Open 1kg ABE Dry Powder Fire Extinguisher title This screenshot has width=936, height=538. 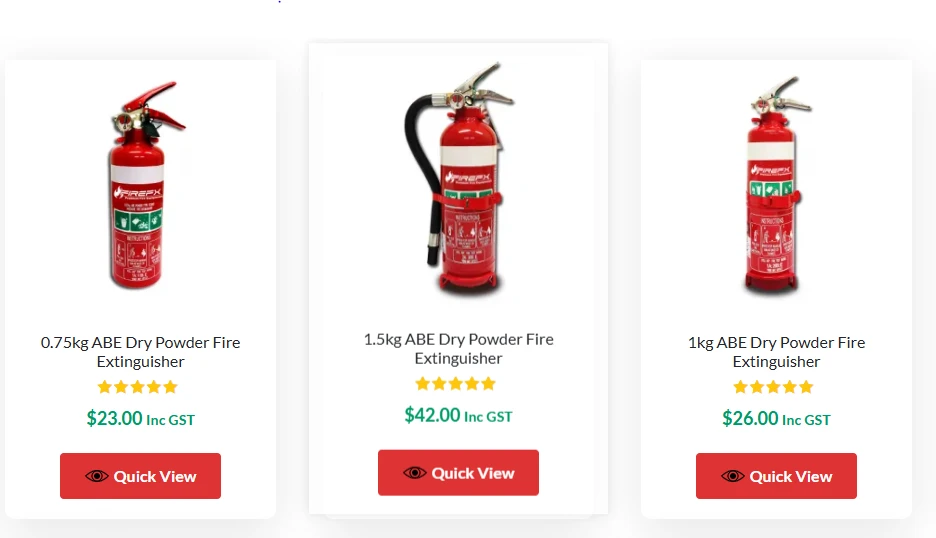[776, 352]
